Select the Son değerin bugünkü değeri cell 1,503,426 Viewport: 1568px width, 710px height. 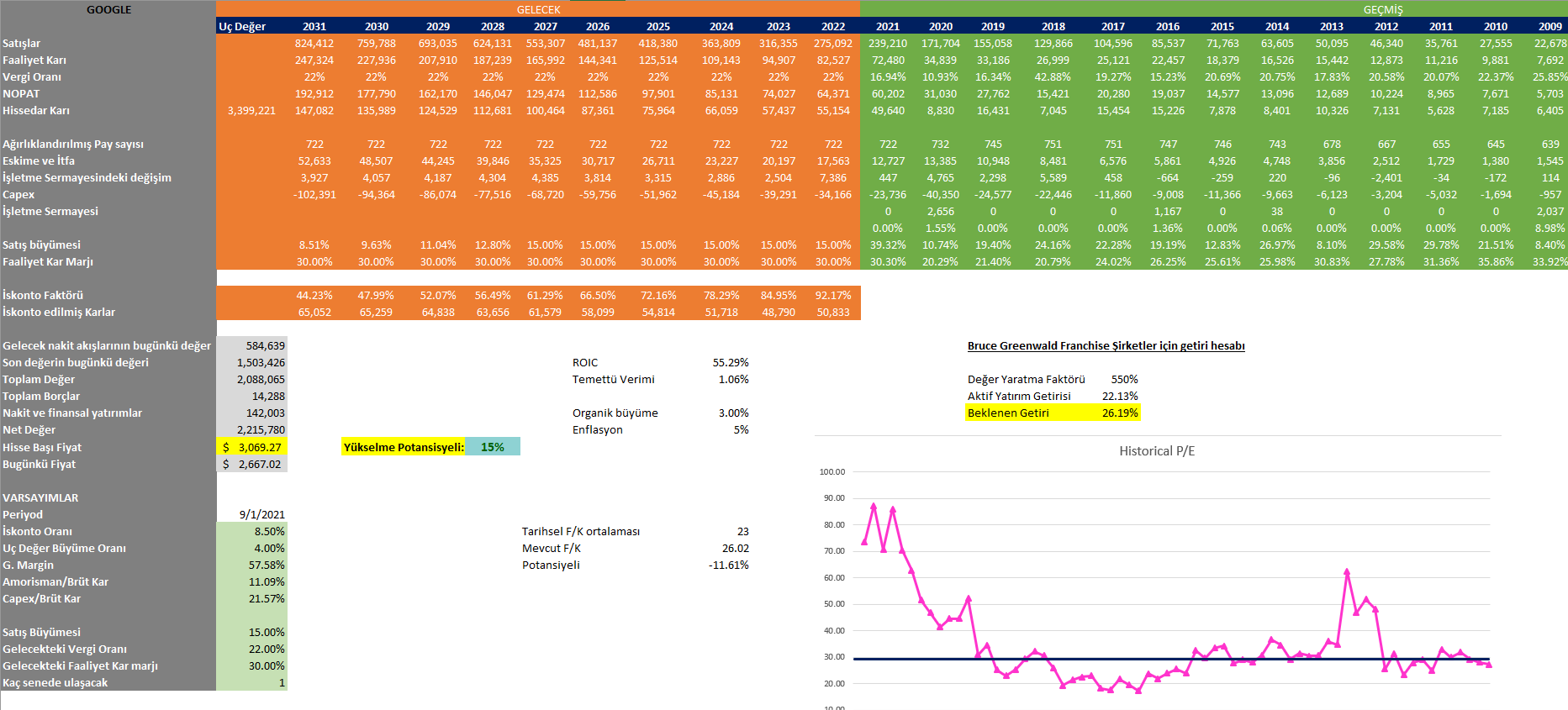[x=252, y=362]
